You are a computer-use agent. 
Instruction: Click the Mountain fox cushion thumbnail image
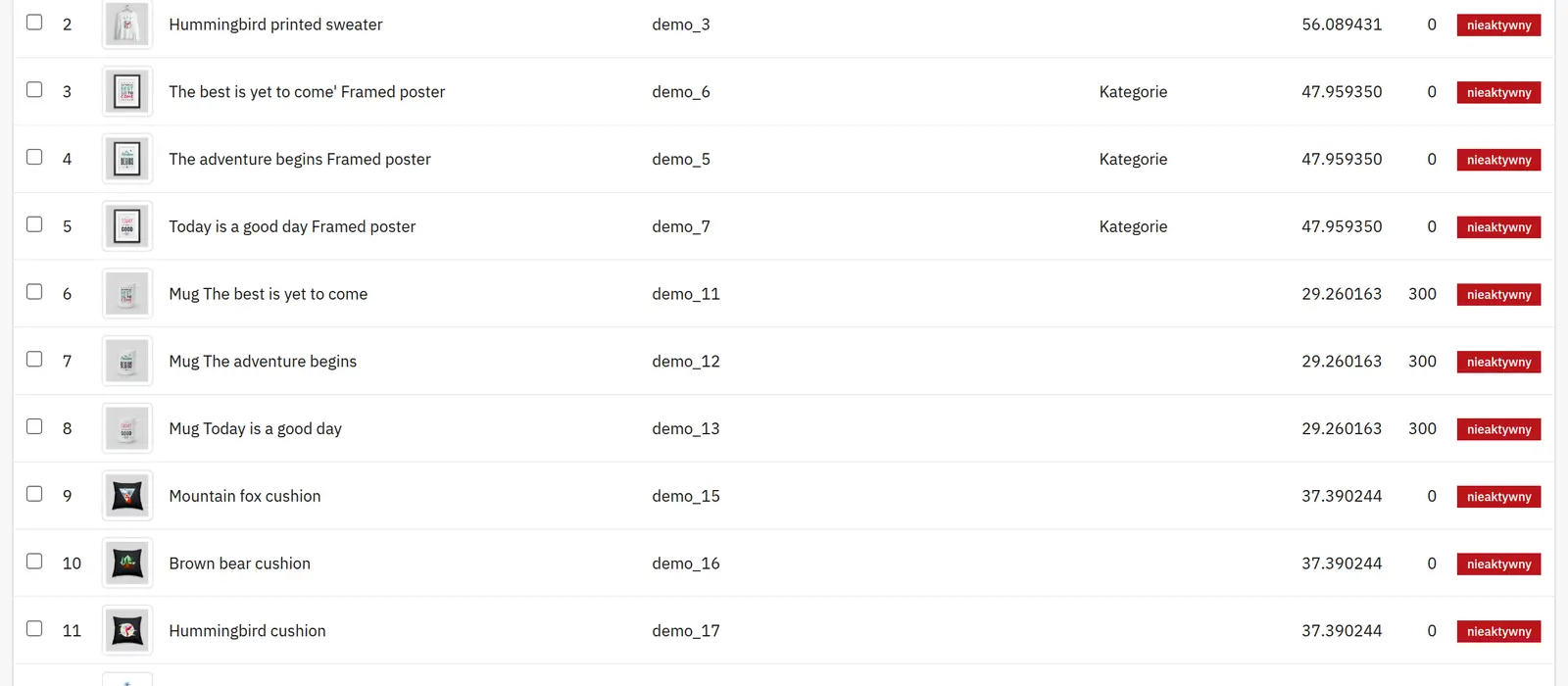click(127, 496)
